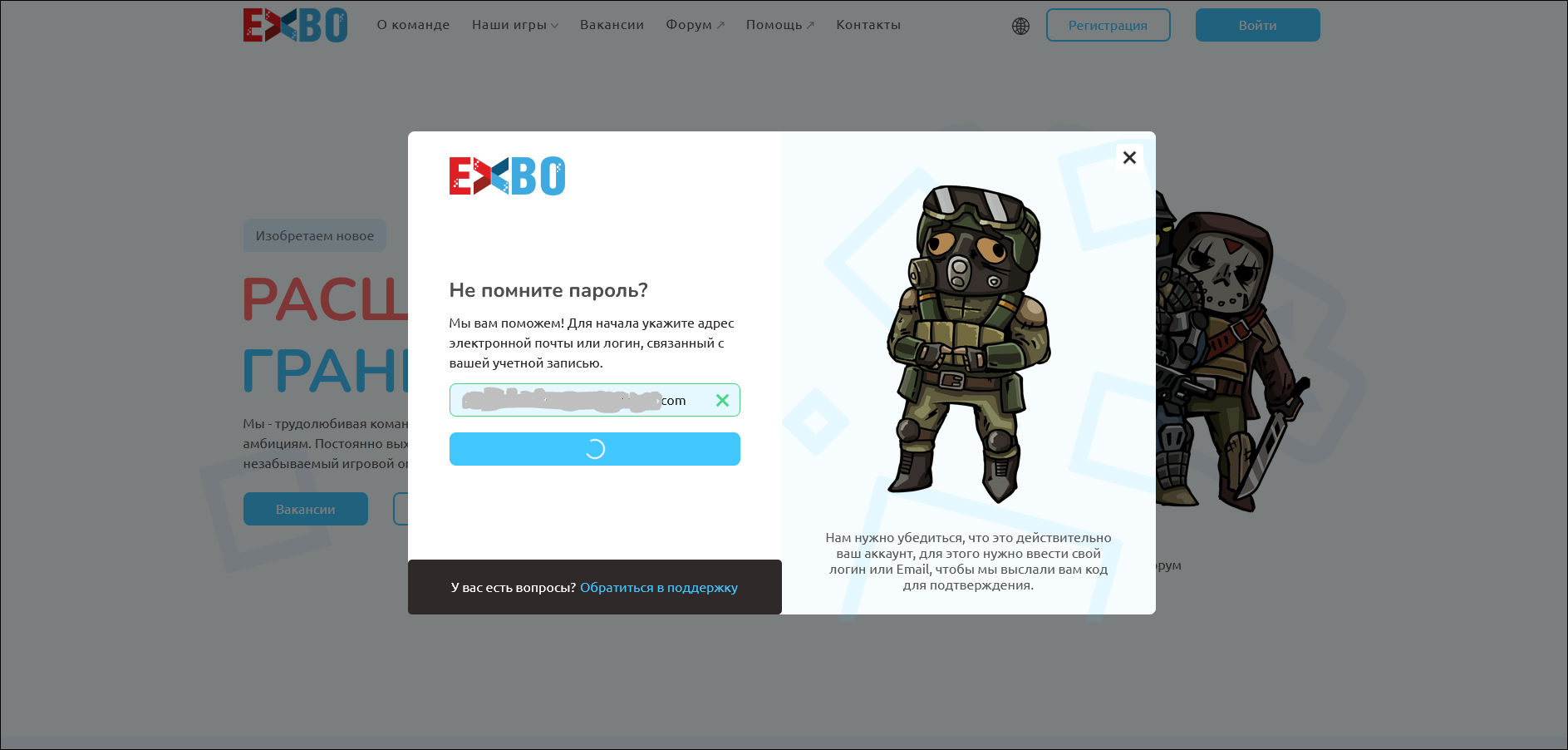Open the О команде menu item
The height and width of the screenshot is (750, 1568).
413,25
